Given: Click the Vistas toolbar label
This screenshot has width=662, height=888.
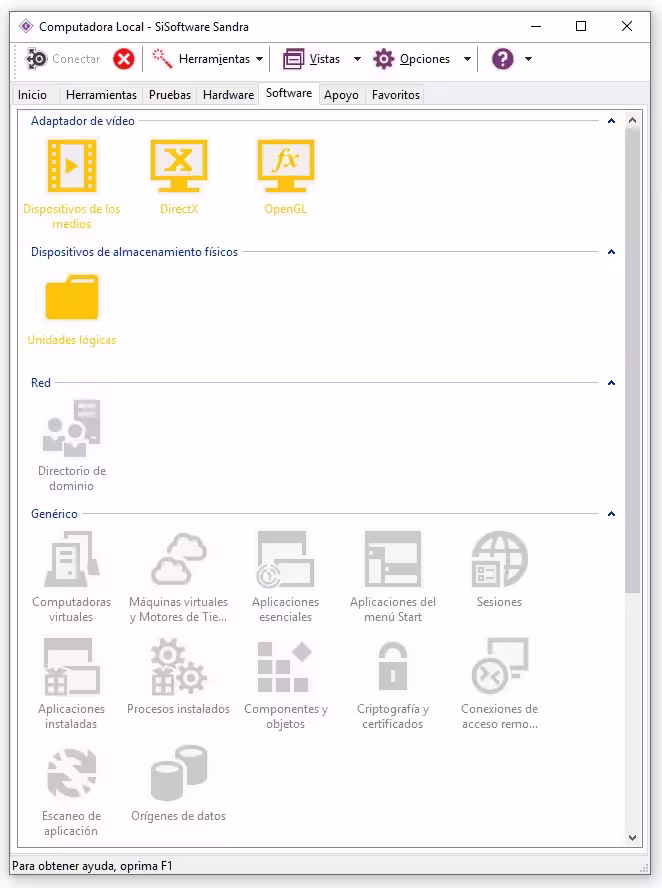Looking at the screenshot, I should point(324,59).
